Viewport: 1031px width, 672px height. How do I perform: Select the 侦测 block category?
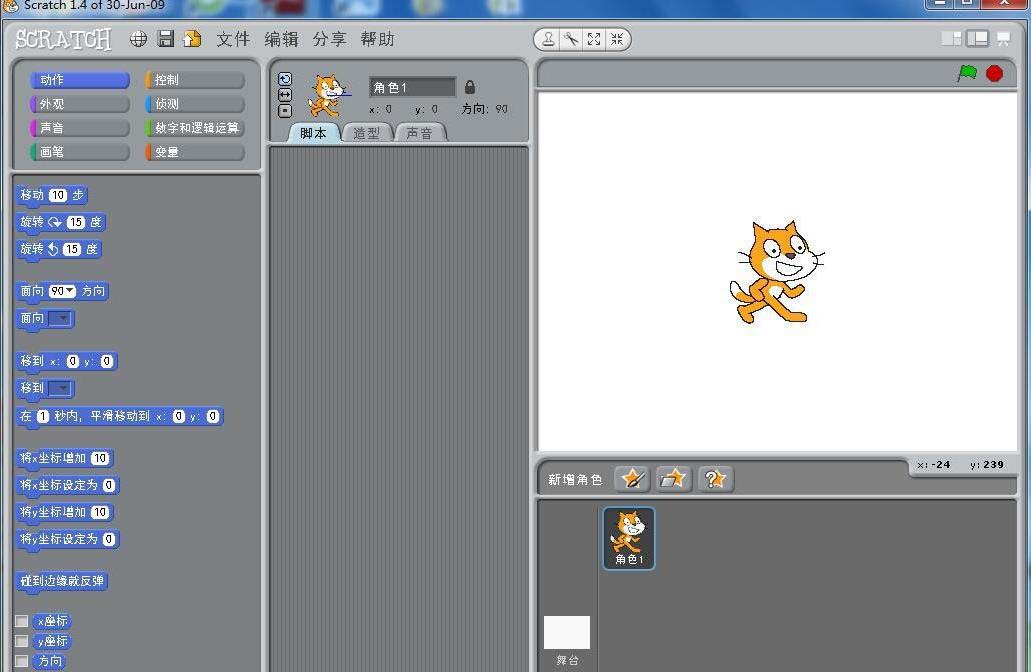(195, 104)
